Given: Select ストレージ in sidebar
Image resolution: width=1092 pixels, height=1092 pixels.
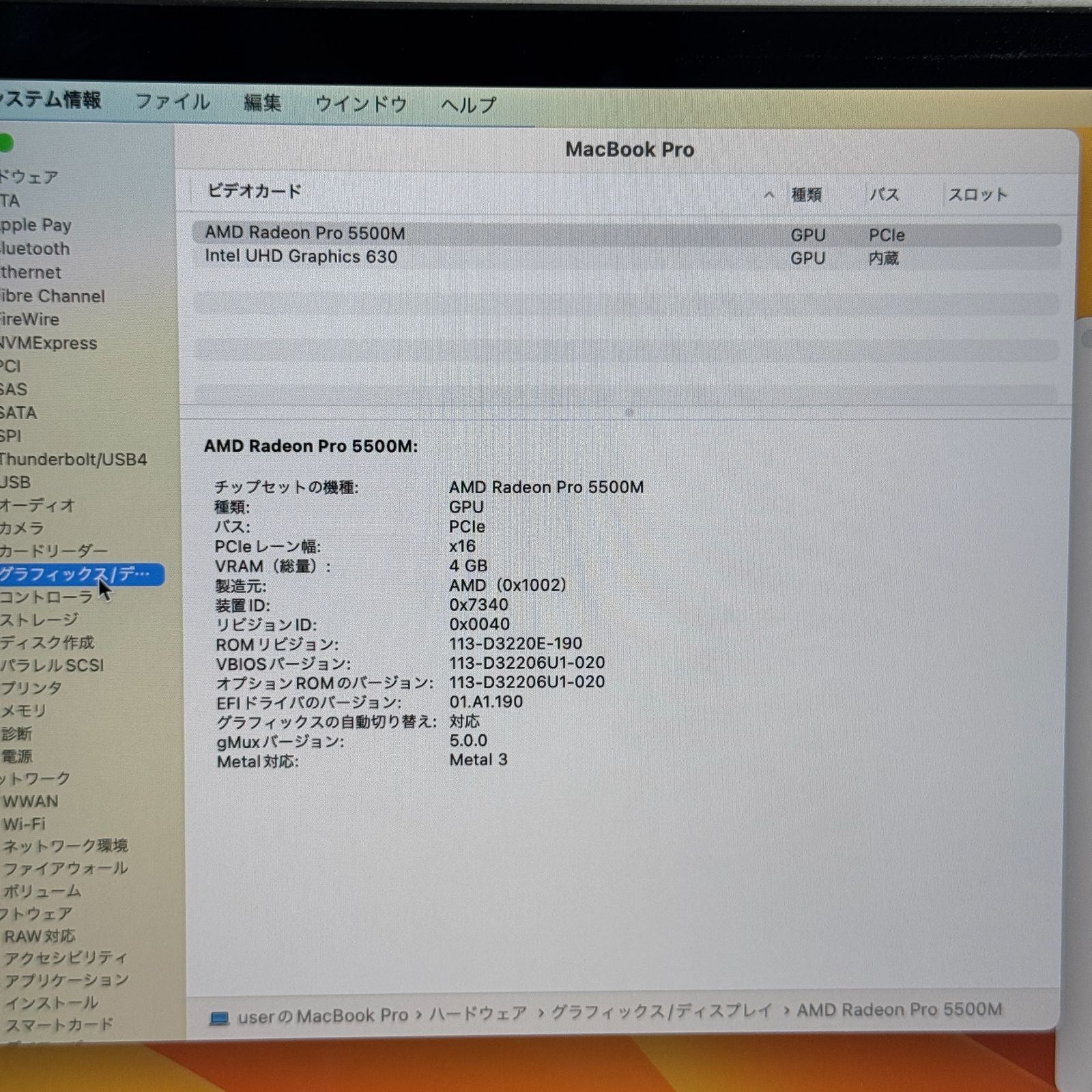Looking at the screenshot, I should point(39,620).
